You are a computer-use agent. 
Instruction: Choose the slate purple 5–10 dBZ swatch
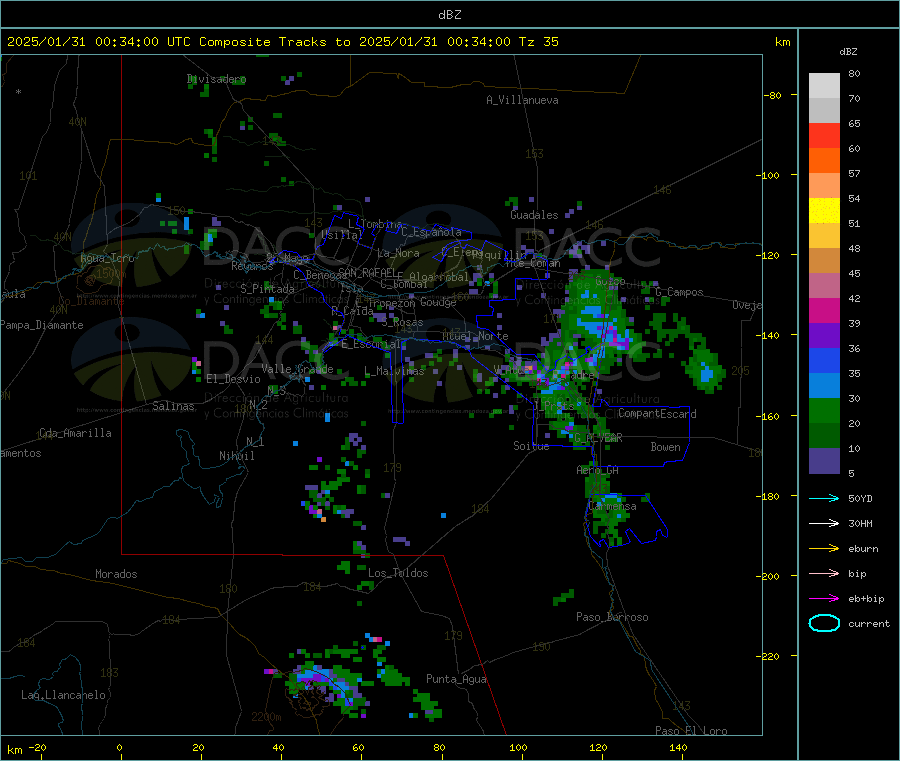tap(824, 461)
